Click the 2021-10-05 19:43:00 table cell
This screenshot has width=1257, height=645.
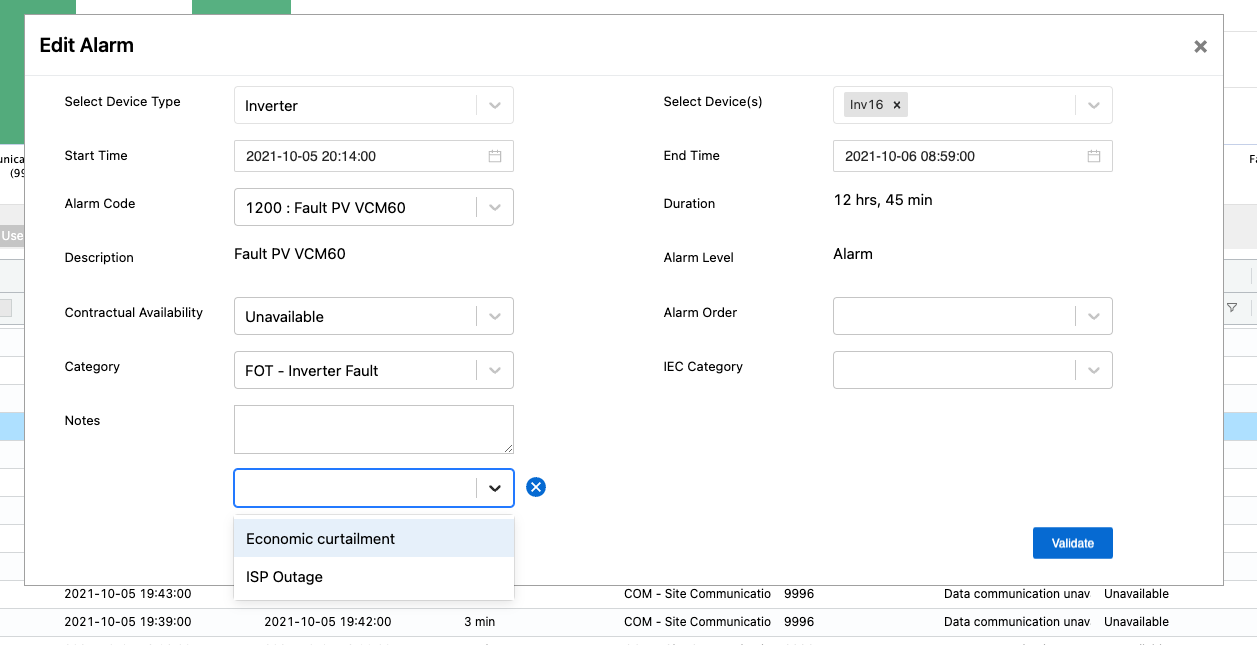point(128,594)
